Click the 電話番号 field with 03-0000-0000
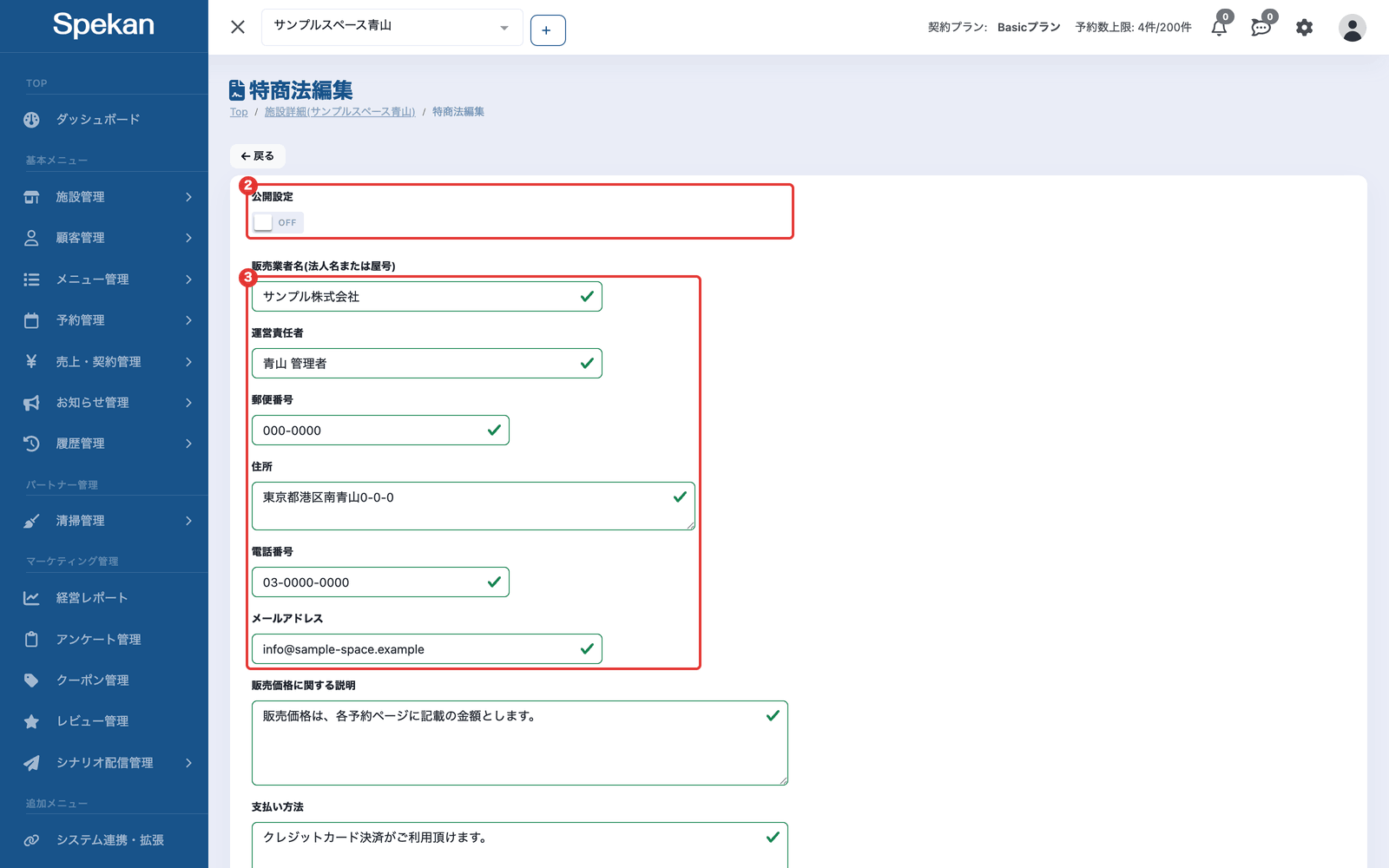The width and height of the screenshot is (1389, 868). pos(380,582)
